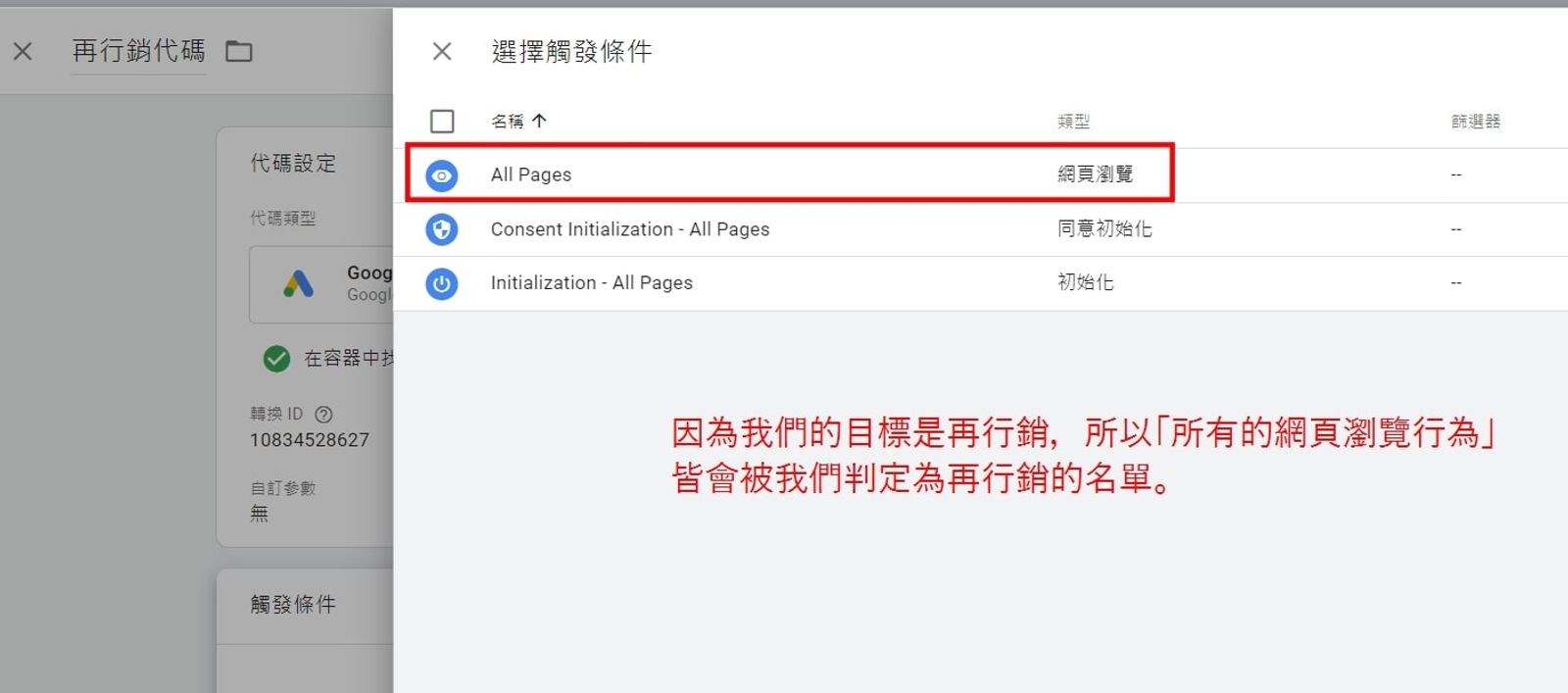Click the 網頁瀏覽 type cell
This screenshot has height=693, width=1568.
point(1095,174)
